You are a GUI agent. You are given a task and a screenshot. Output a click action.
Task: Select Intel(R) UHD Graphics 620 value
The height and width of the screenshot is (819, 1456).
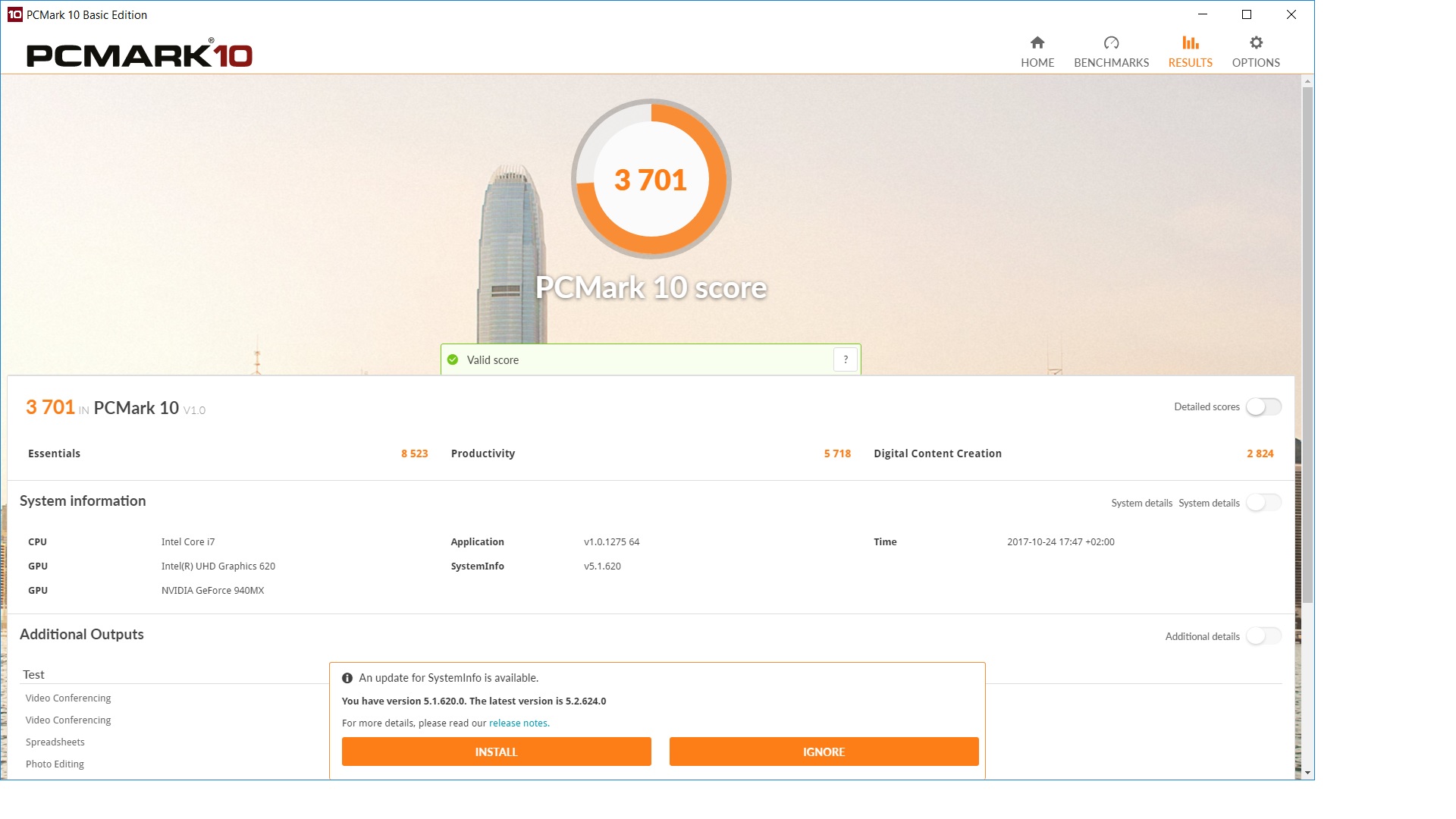pyautogui.click(x=218, y=566)
